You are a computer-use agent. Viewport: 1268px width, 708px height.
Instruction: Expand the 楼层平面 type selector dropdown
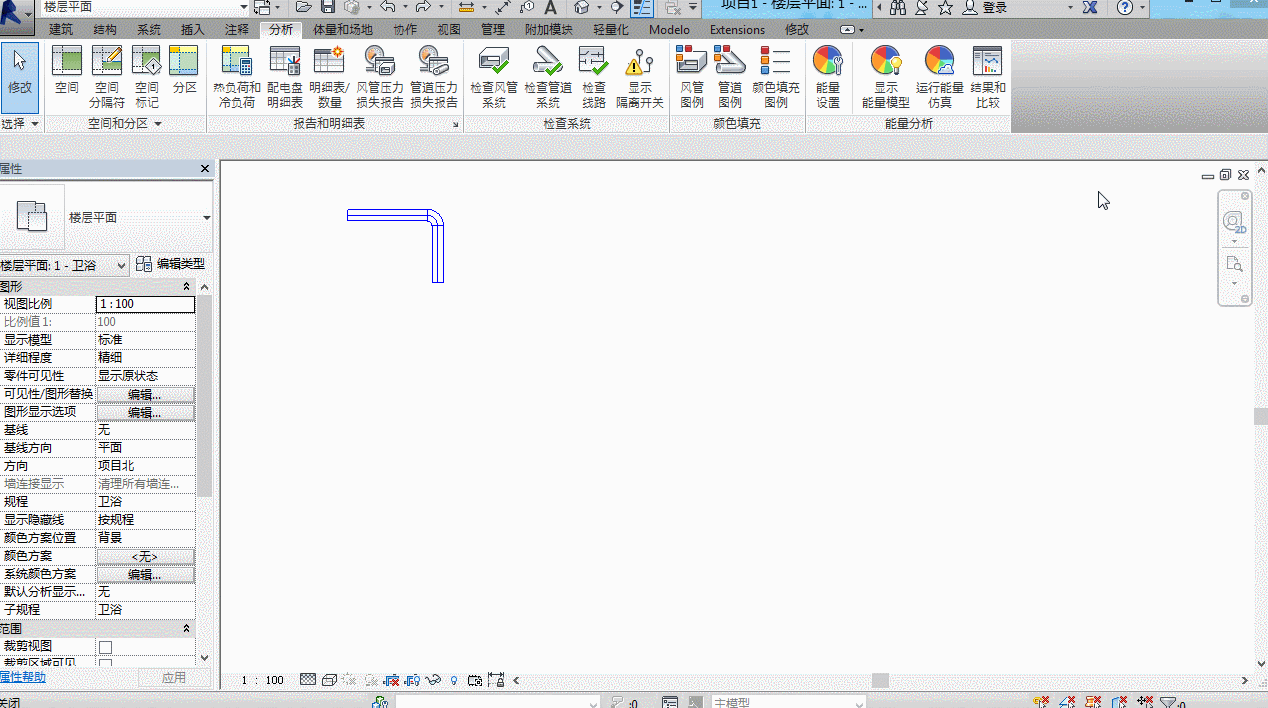[207, 218]
